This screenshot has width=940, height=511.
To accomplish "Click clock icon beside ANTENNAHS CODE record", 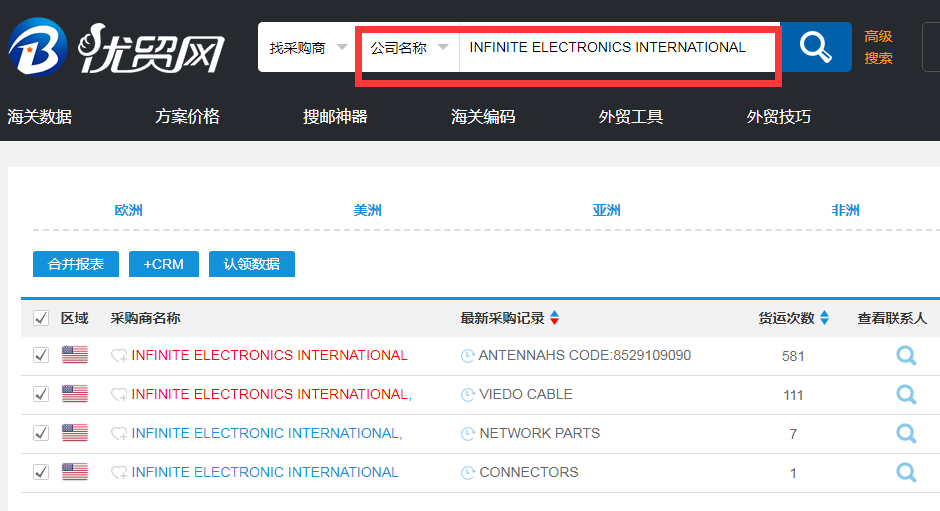I will 468,356.
